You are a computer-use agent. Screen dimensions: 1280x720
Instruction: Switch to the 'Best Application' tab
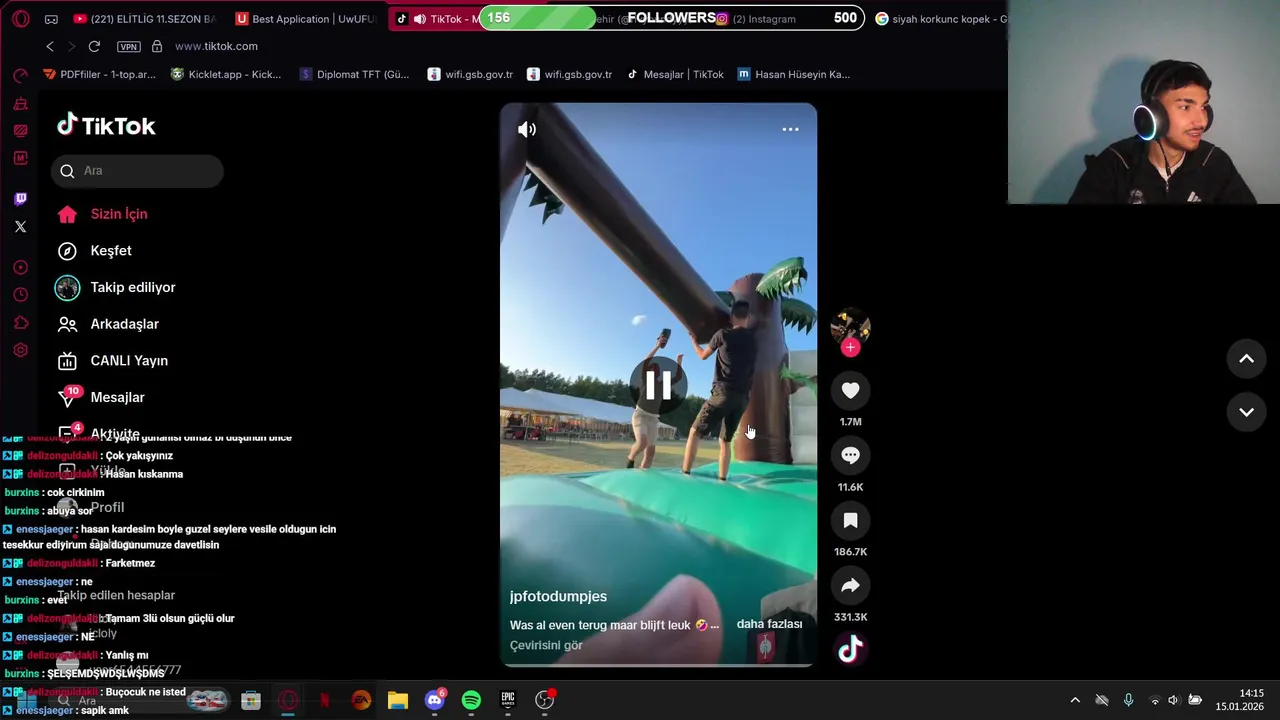[304, 19]
